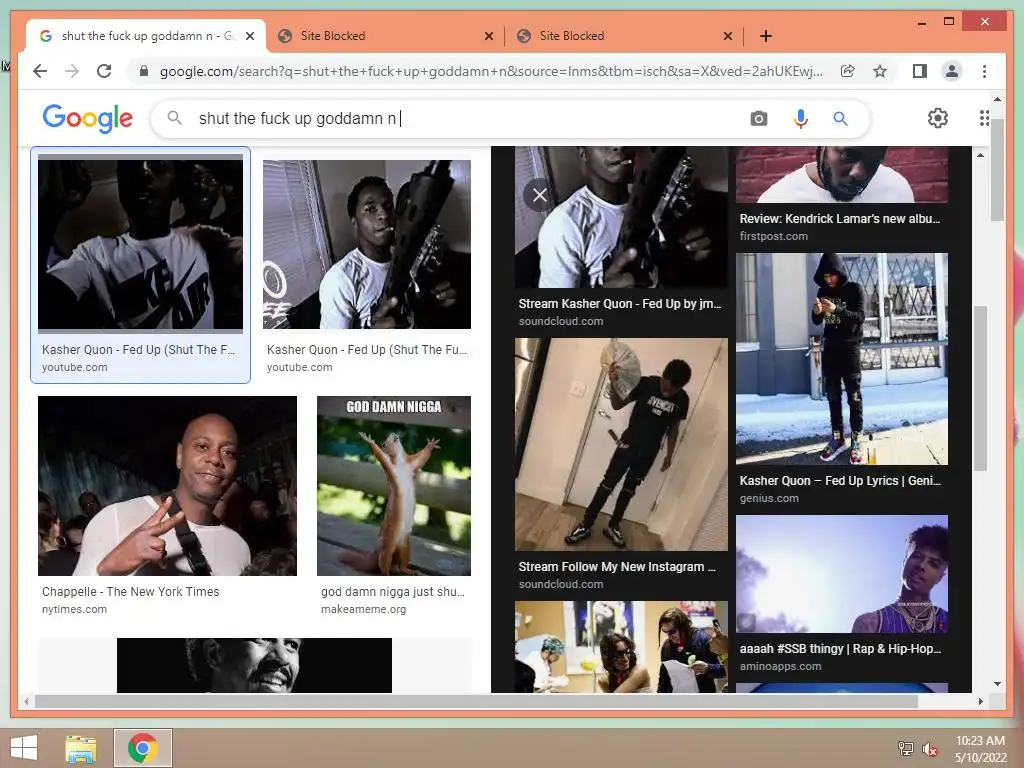Bookmark this page with star icon

[880, 71]
